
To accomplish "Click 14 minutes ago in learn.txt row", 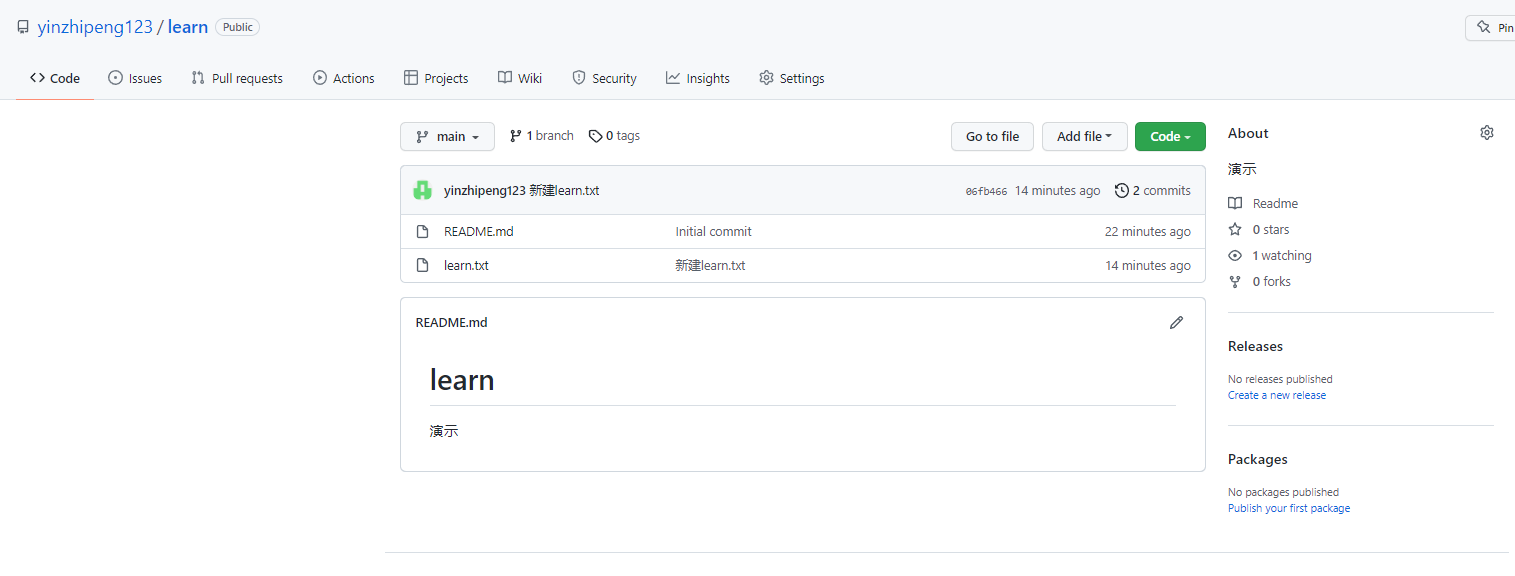I will [1148, 266].
